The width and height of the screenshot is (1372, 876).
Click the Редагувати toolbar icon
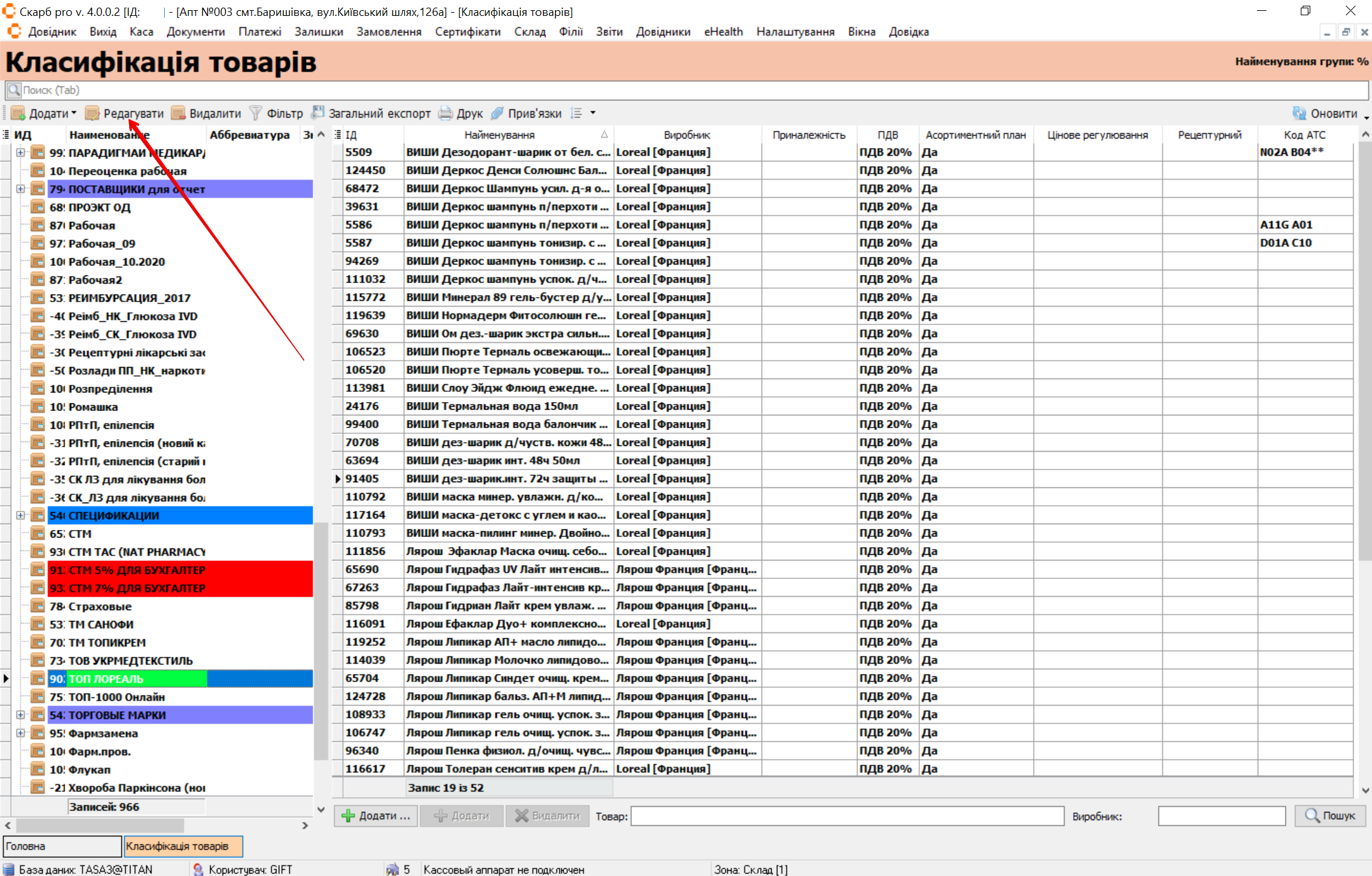click(93, 113)
